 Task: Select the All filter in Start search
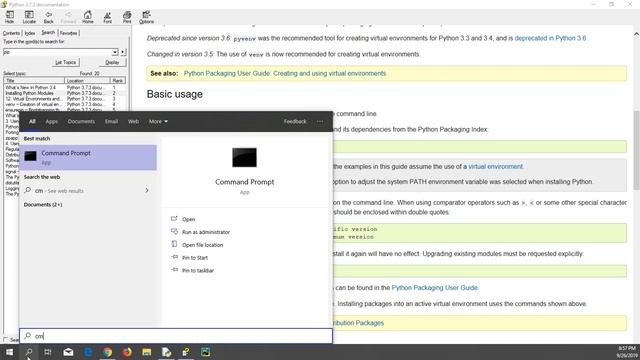32,122
